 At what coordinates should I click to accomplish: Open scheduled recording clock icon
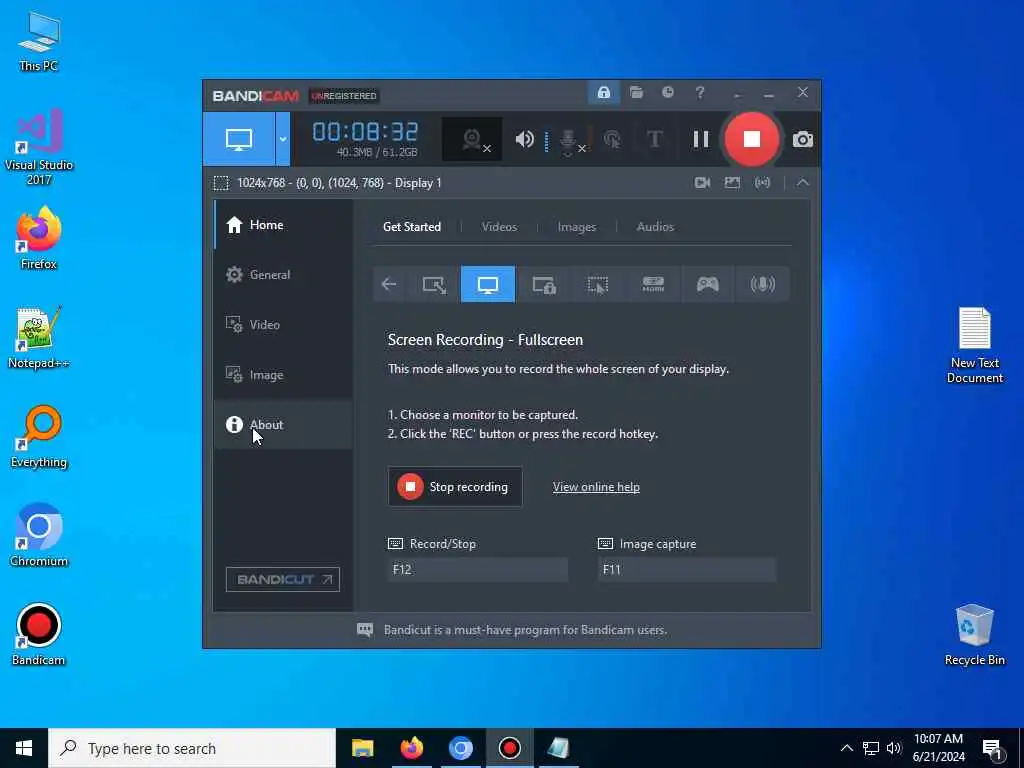click(667, 93)
